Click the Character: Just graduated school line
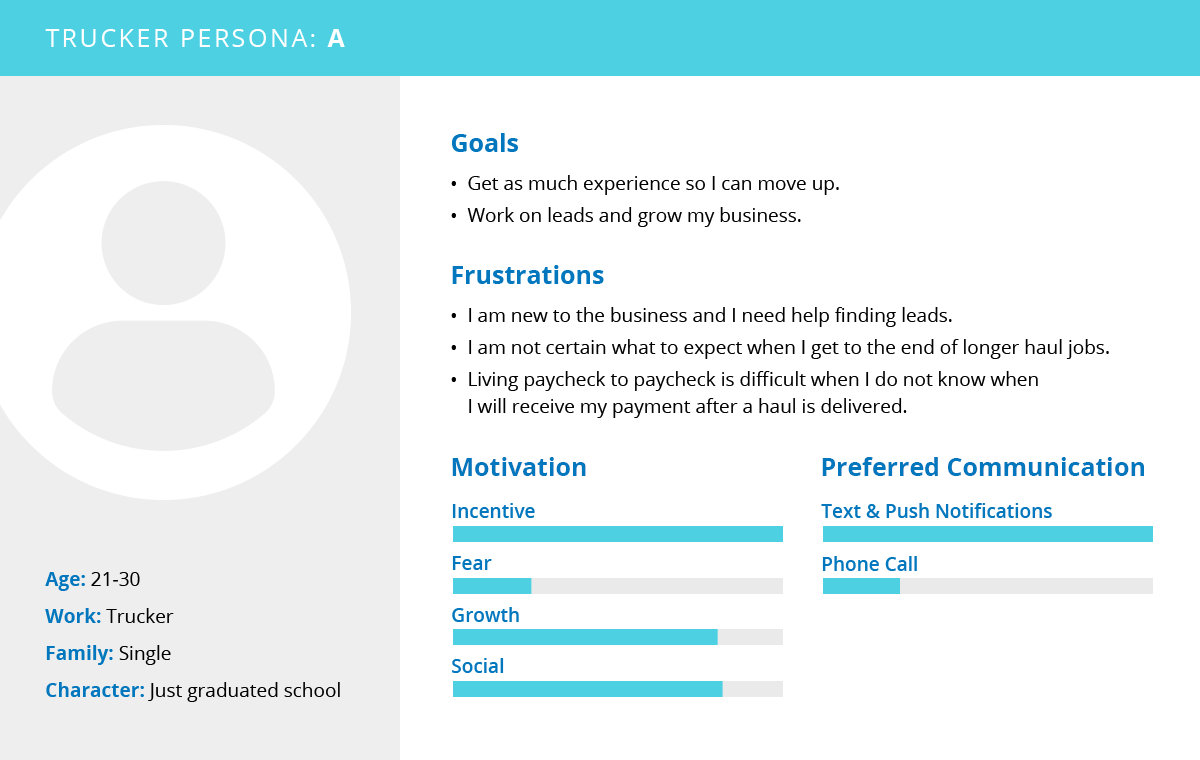 [193, 690]
